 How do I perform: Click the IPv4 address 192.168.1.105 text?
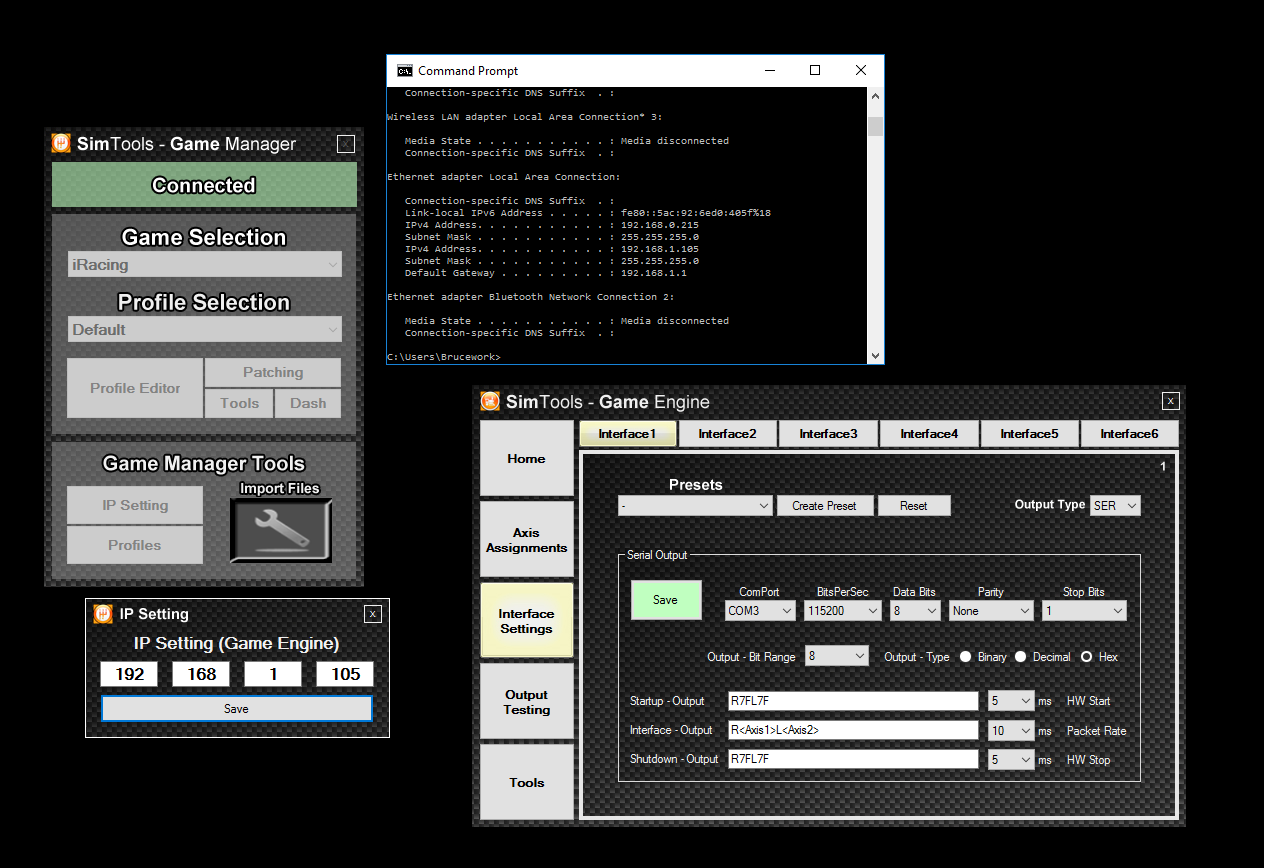point(659,249)
